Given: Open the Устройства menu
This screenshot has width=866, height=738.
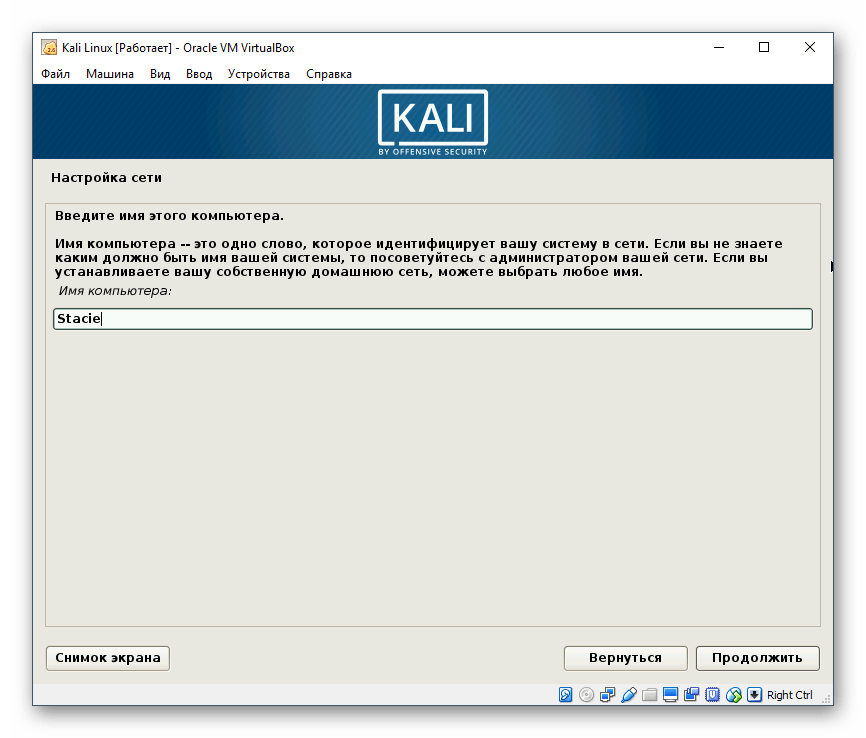Looking at the screenshot, I should tap(258, 74).
